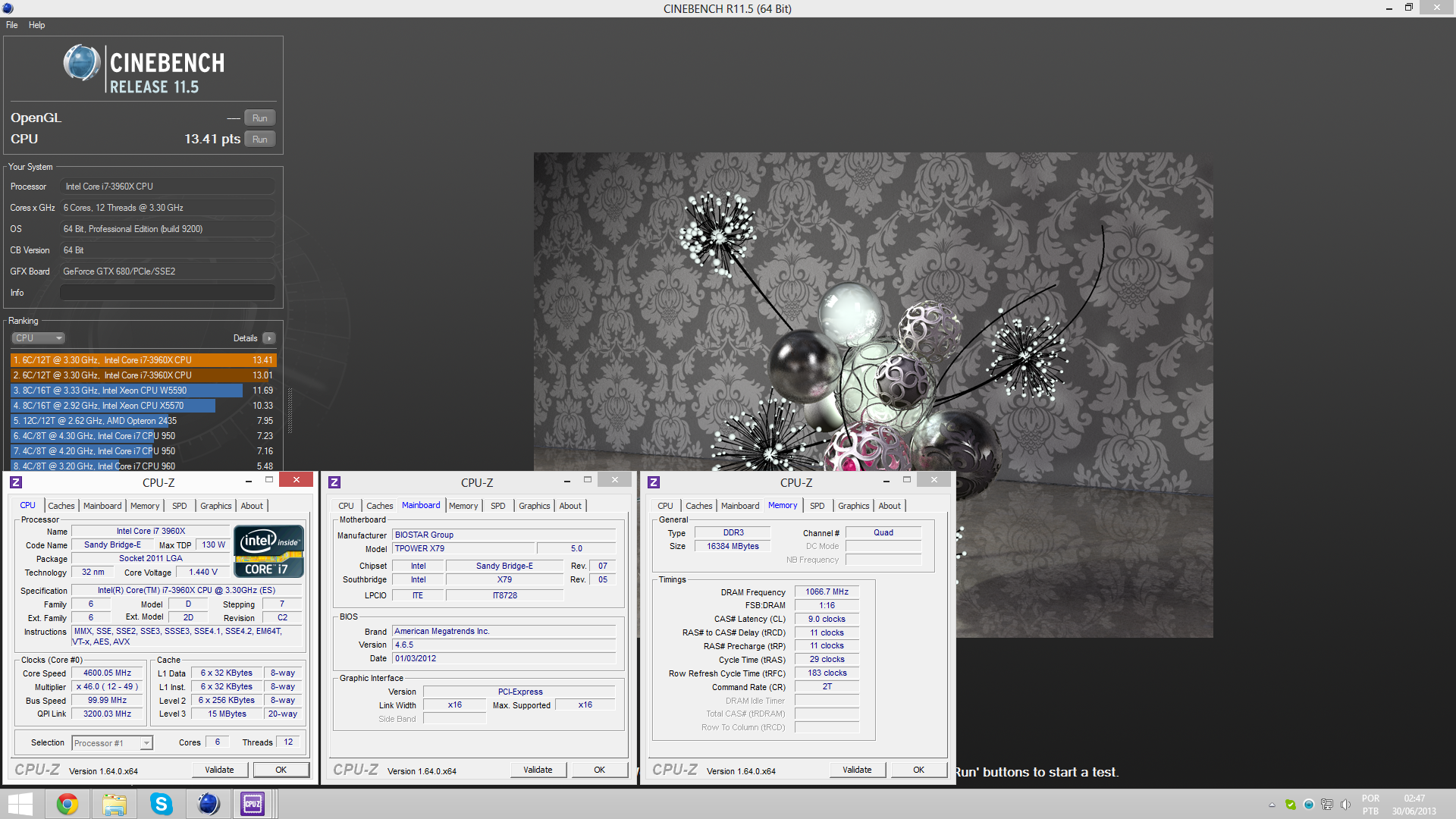Open Google Chrome from the taskbar

point(67,804)
